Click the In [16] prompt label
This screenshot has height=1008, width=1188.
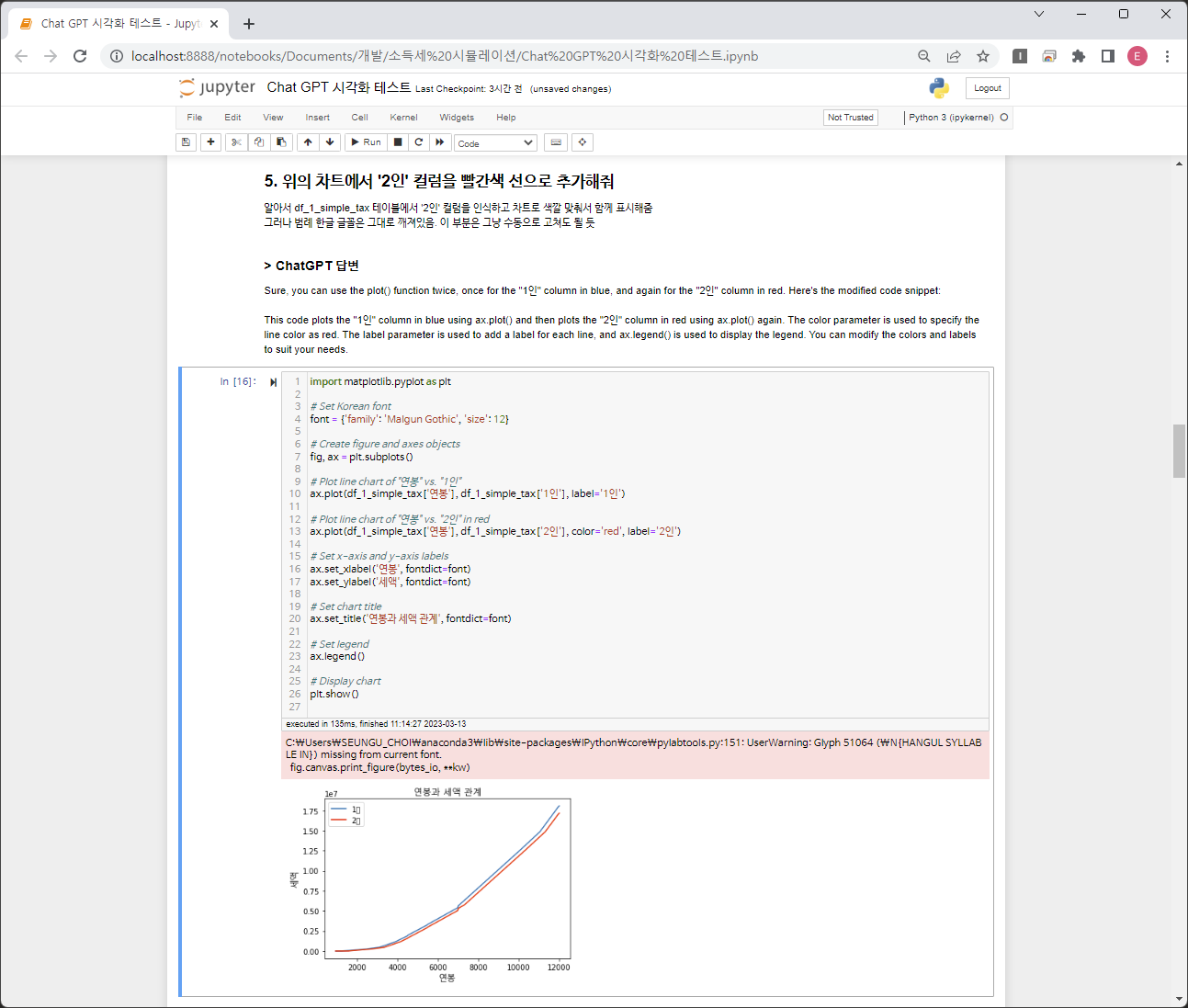(x=238, y=381)
